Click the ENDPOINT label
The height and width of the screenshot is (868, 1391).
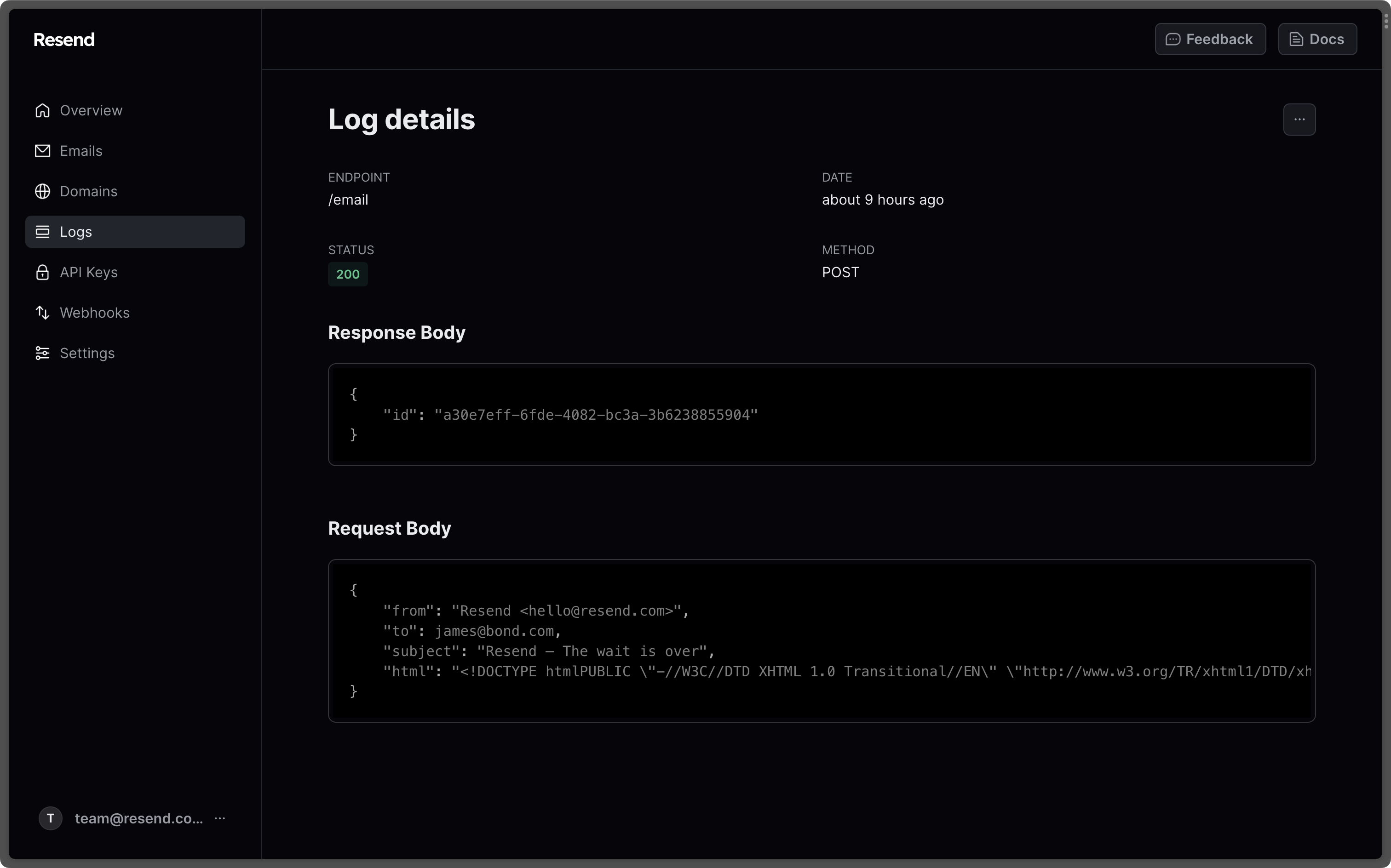[x=359, y=177]
